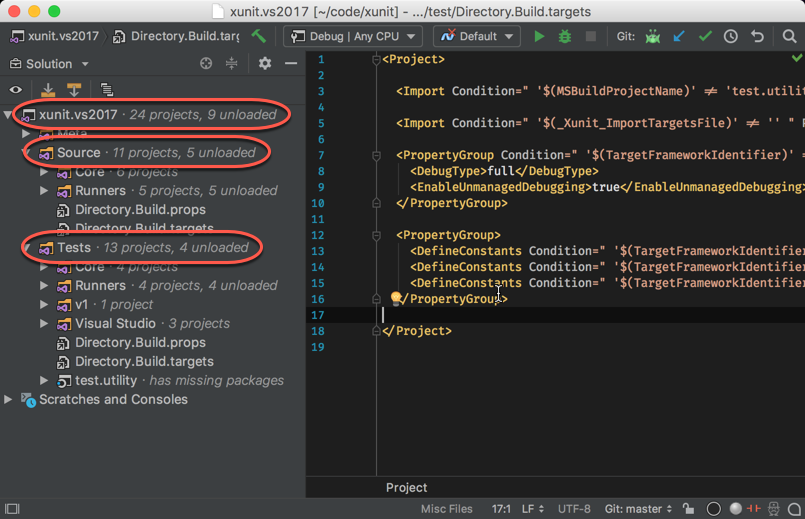Toggle show all files eye icon
The image size is (805, 519).
pyautogui.click(x=16, y=90)
